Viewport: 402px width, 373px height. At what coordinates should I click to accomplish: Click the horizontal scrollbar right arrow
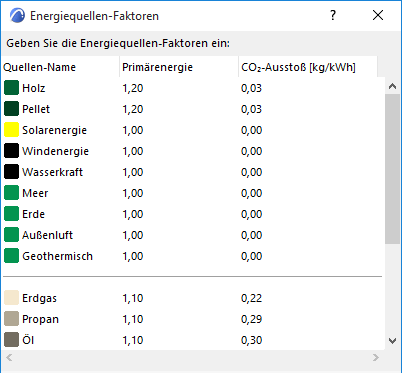click(376, 358)
